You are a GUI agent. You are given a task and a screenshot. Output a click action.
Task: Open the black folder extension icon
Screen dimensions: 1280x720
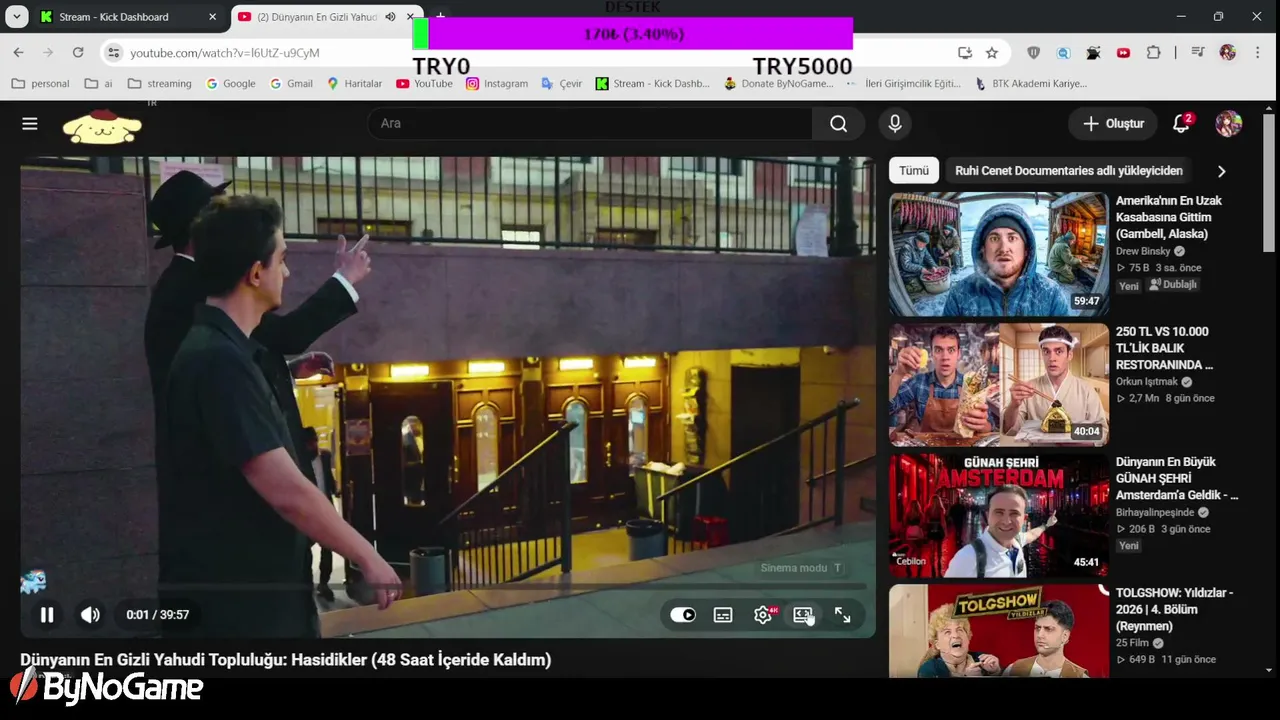click(x=1094, y=53)
